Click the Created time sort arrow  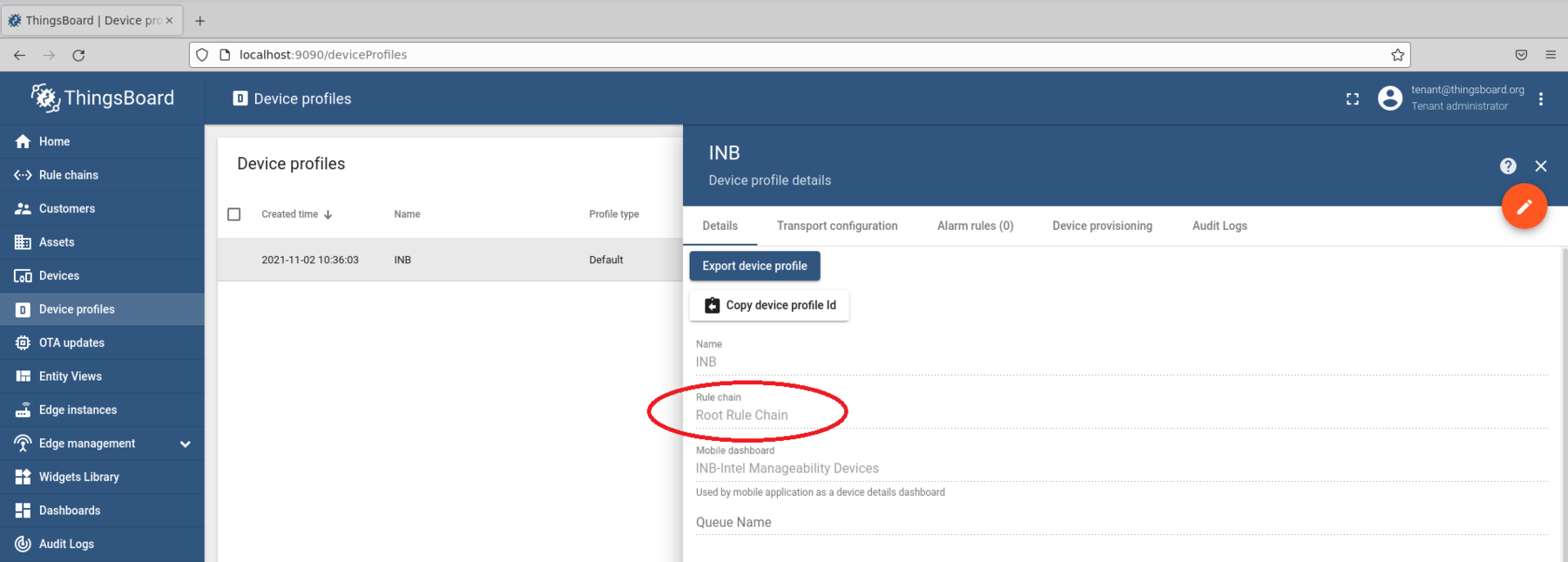328,214
